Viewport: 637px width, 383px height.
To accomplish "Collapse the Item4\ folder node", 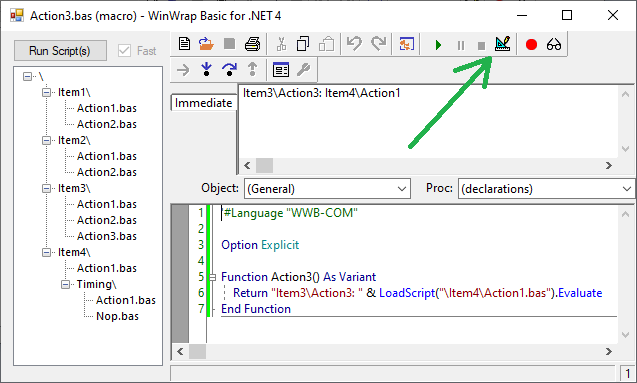I will click(46, 253).
